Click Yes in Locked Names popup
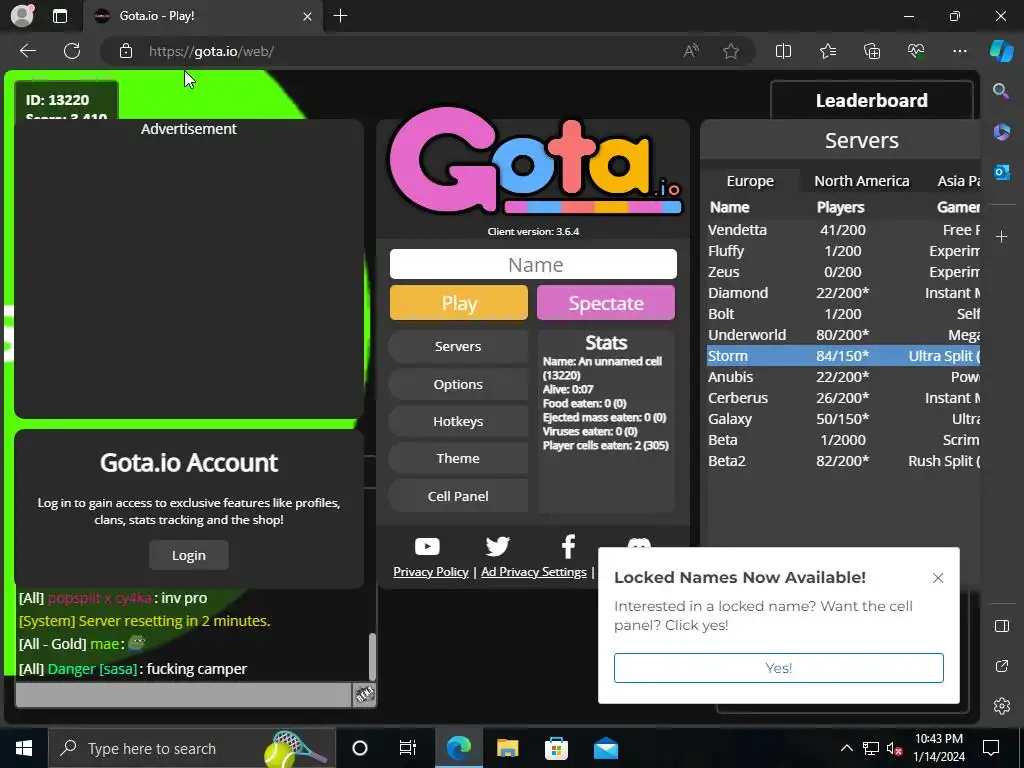The height and width of the screenshot is (768, 1024). [778, 667]
